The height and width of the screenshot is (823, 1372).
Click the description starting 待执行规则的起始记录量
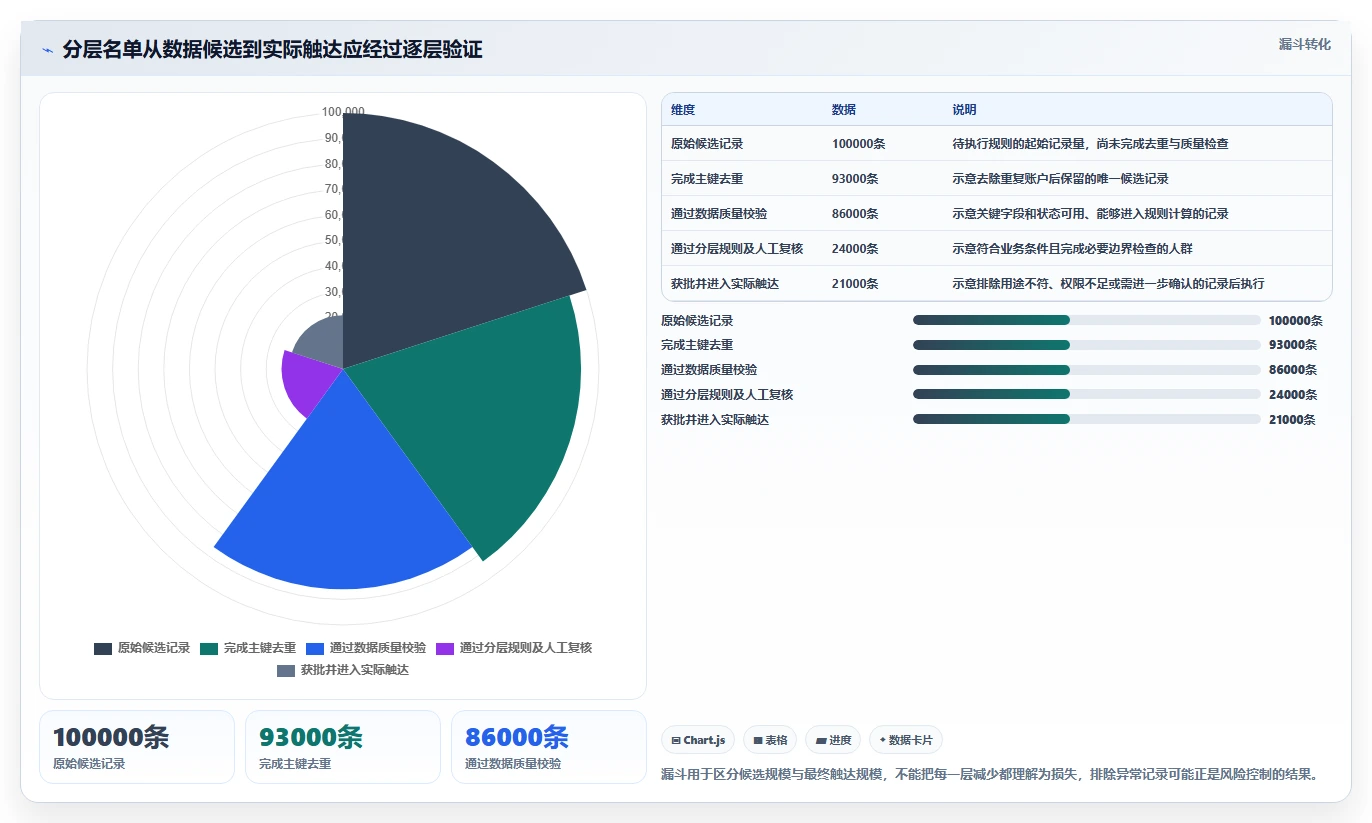tap(1090, 144)
